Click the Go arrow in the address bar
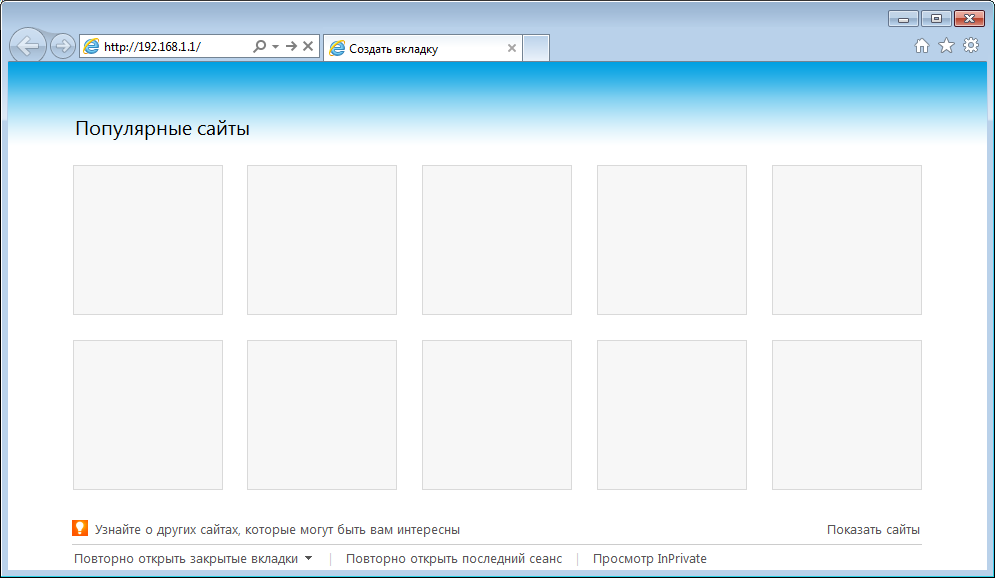This screenshot has height=578, width=995. coord(291,46)
